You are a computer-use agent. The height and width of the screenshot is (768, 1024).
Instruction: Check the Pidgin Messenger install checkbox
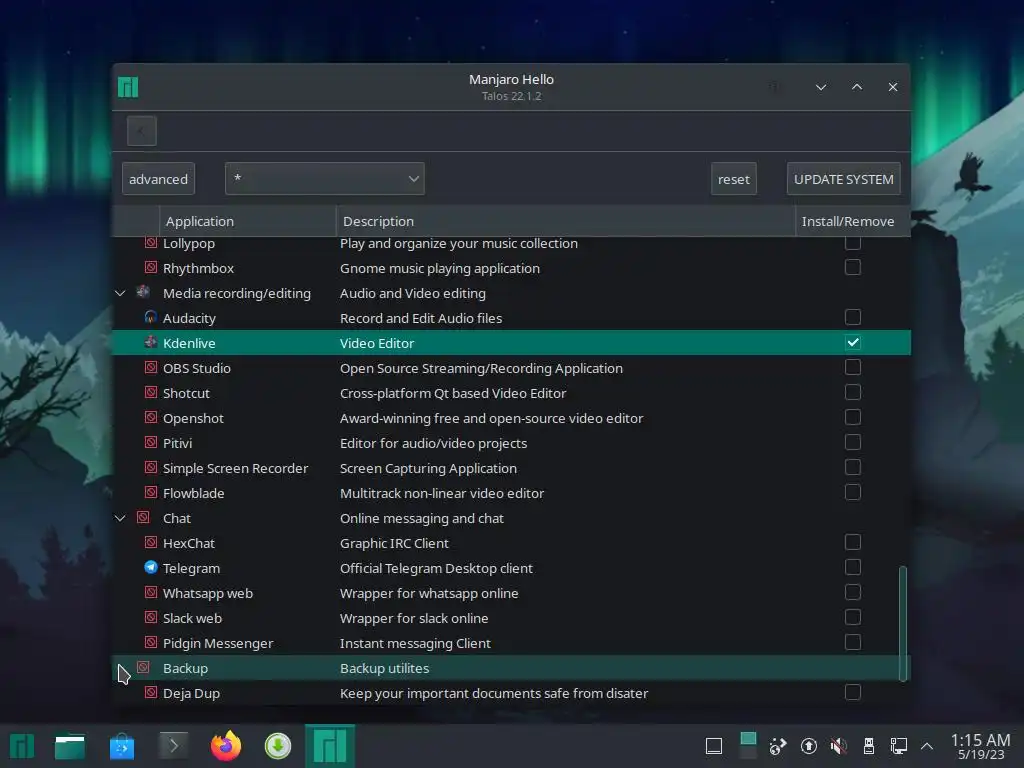[x=852, y=642]
